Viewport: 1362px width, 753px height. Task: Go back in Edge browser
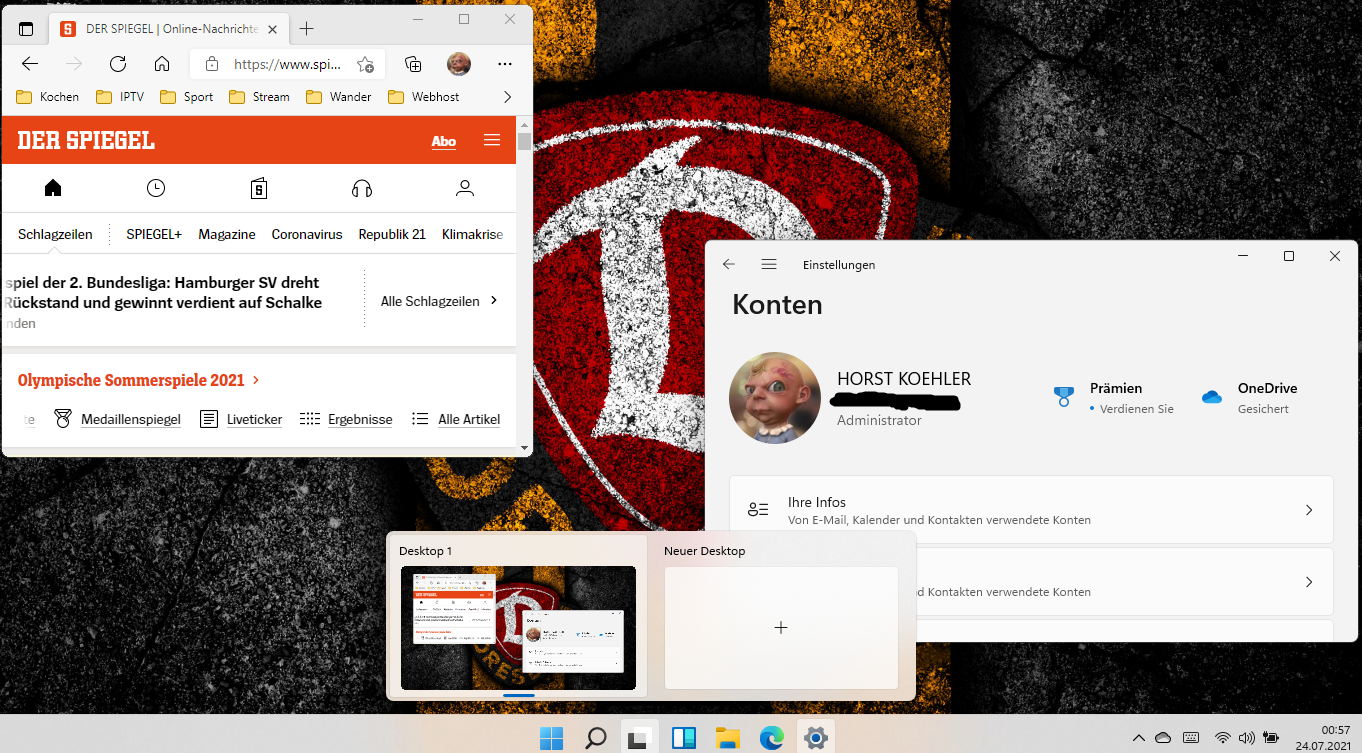coord(30,64)
